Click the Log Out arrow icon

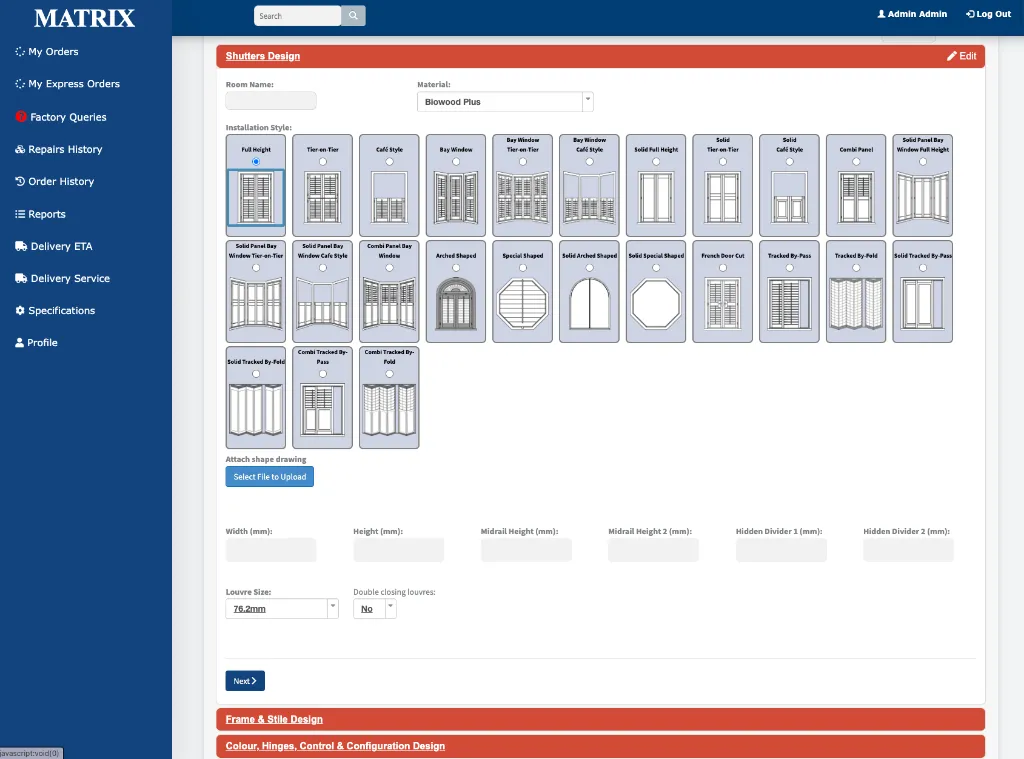click(x=970, y=14)
